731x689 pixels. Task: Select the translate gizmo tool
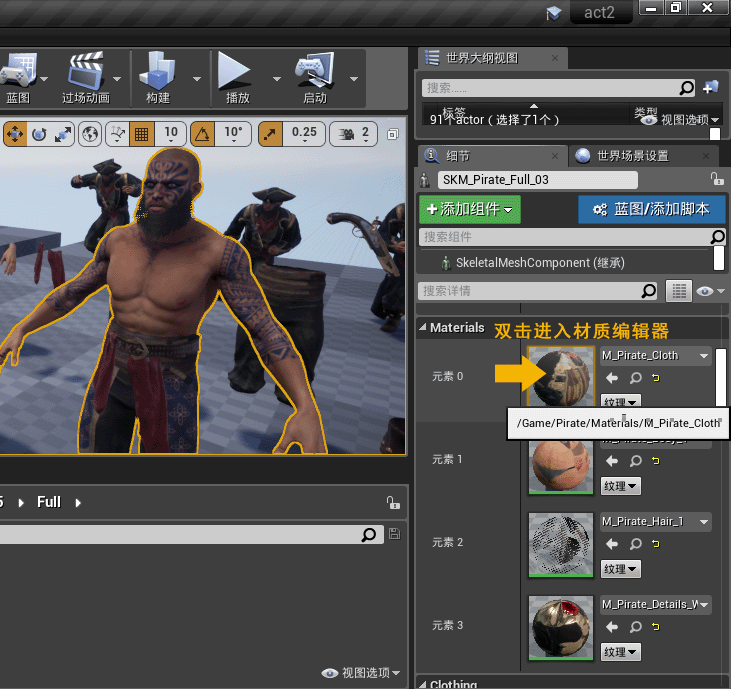15,135
